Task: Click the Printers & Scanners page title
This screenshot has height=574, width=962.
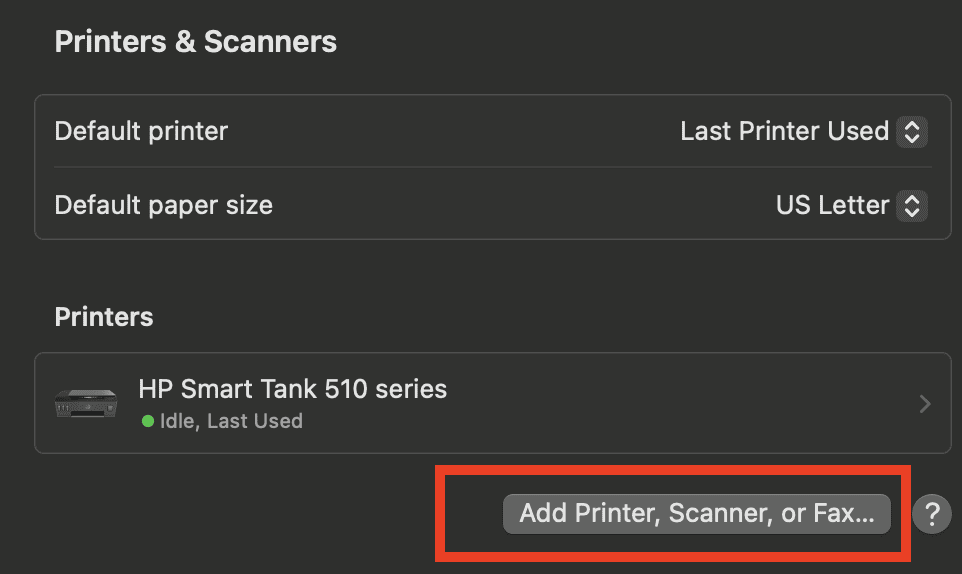Action: tap(196, 42)
